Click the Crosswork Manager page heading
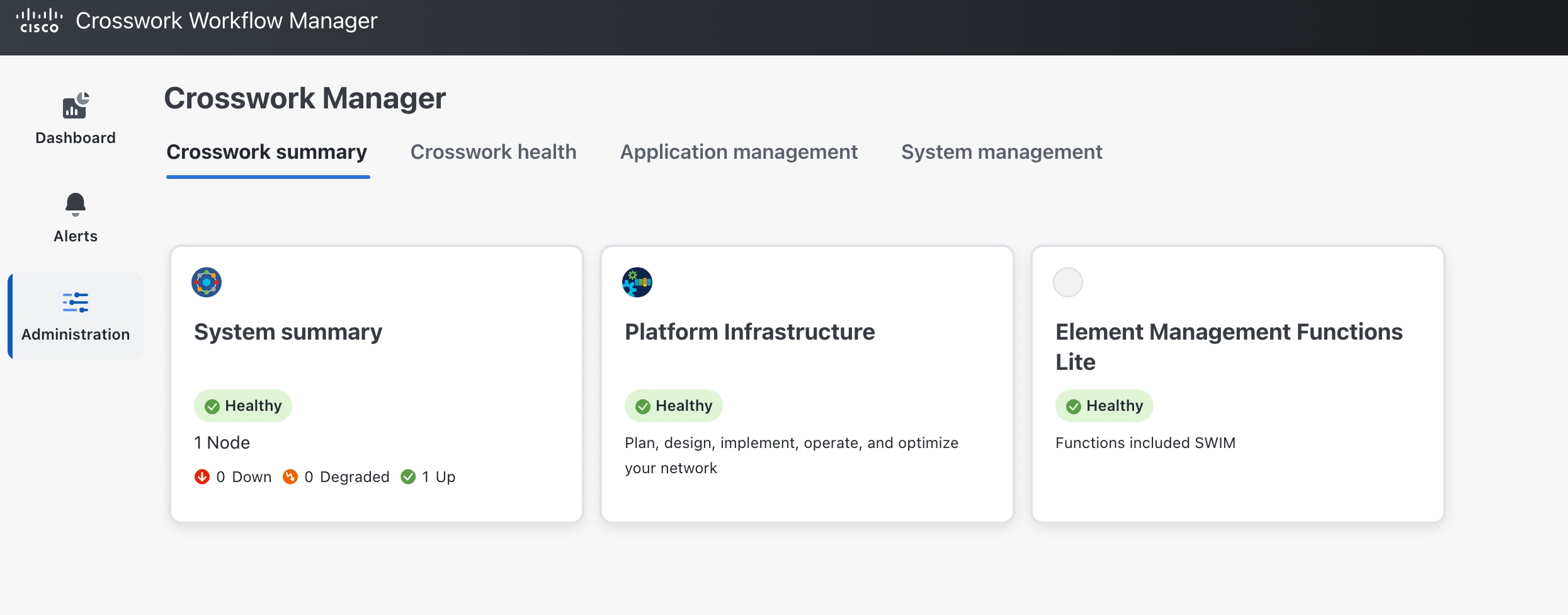The height and width of the screenshot is (615, 1568). click(x=305, y=98)
